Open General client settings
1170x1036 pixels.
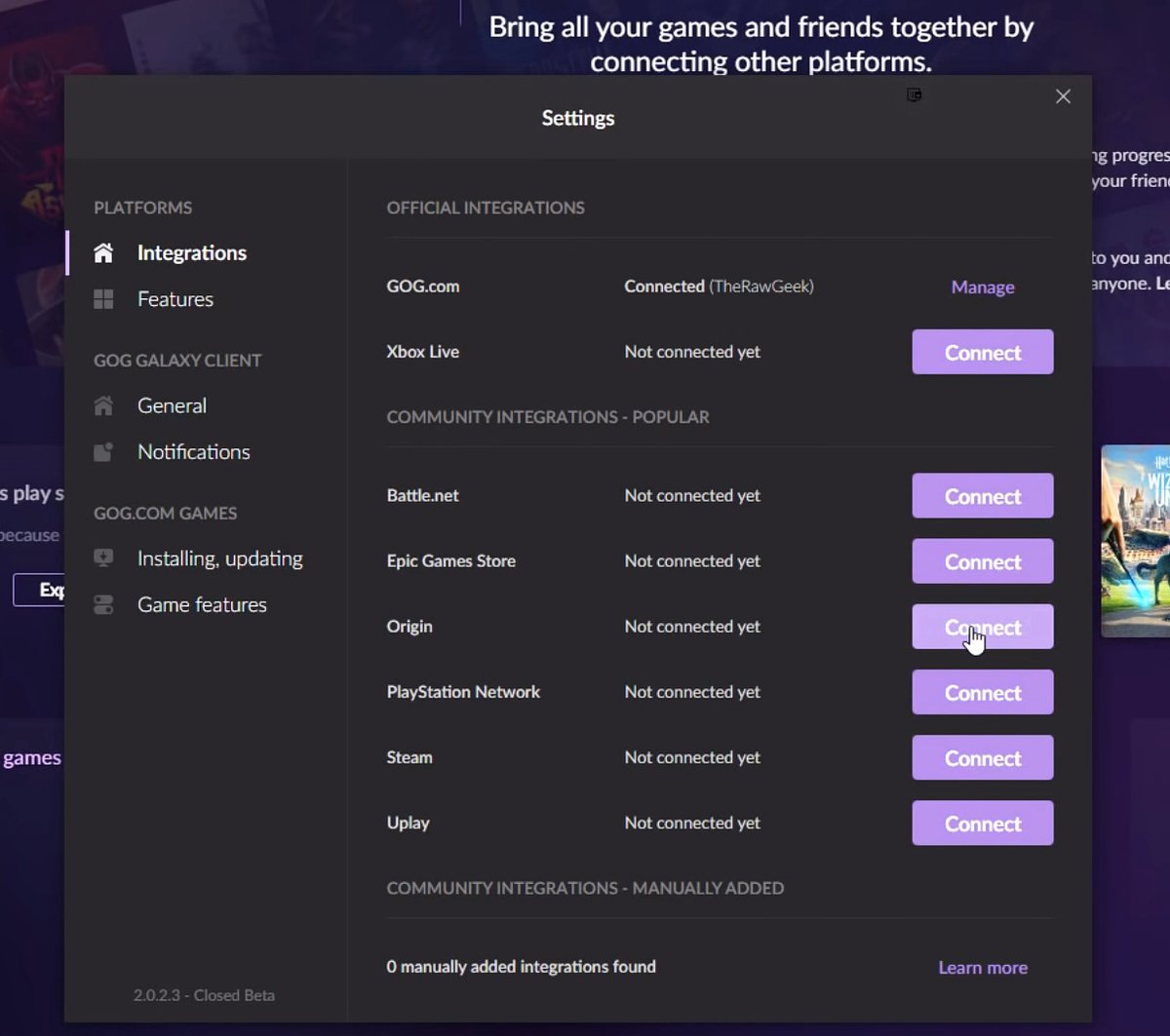pyautogui.click(x=172, y=405)
